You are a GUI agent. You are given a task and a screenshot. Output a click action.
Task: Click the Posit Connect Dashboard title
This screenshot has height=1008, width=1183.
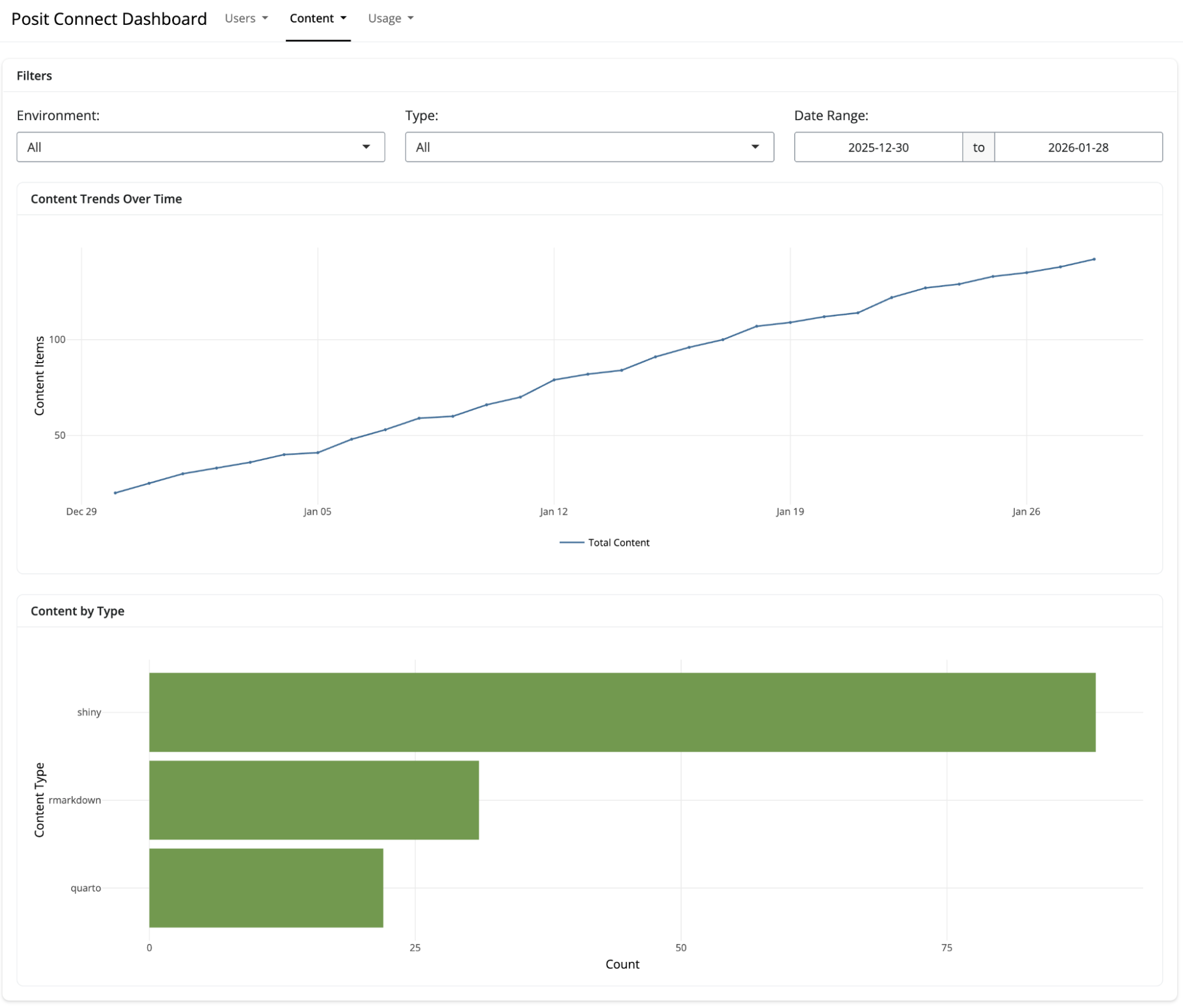tap(109, 19)
